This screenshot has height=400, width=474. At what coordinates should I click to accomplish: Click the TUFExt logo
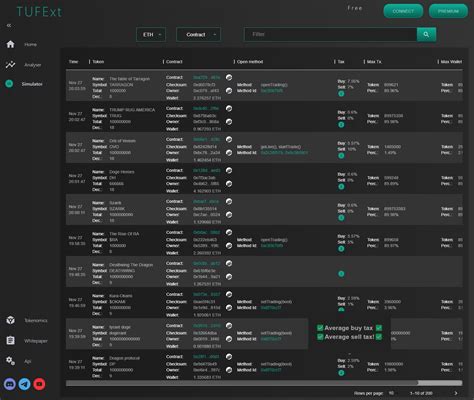(x=39, y=12)
